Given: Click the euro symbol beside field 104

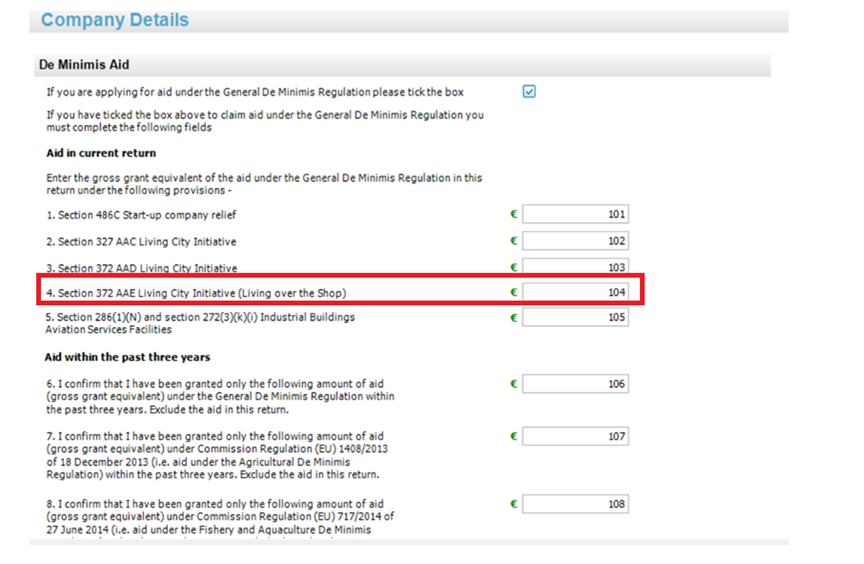Looking at the screenshot, I should (x=514, y=292).
